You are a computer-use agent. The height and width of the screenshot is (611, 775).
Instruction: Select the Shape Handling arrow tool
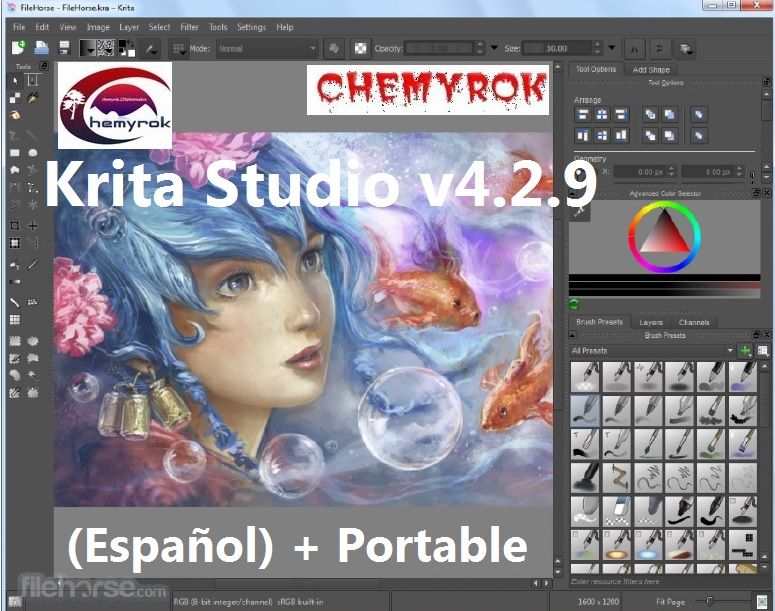pos(15,80)
